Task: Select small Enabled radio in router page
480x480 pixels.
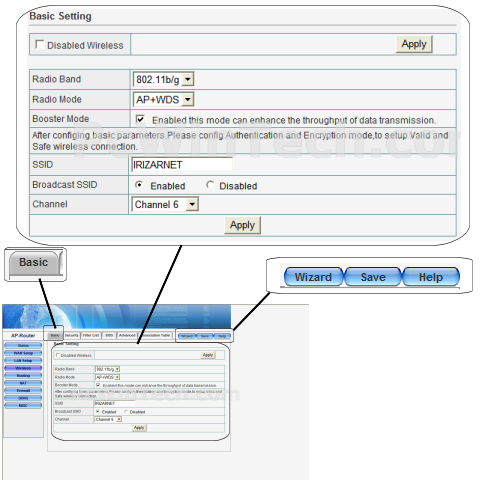Action: pos(98,411)
